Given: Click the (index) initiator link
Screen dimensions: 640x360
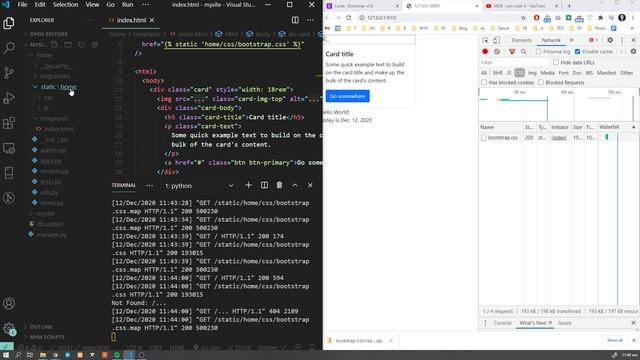Looking at the screenshot, I should (559, 138).
